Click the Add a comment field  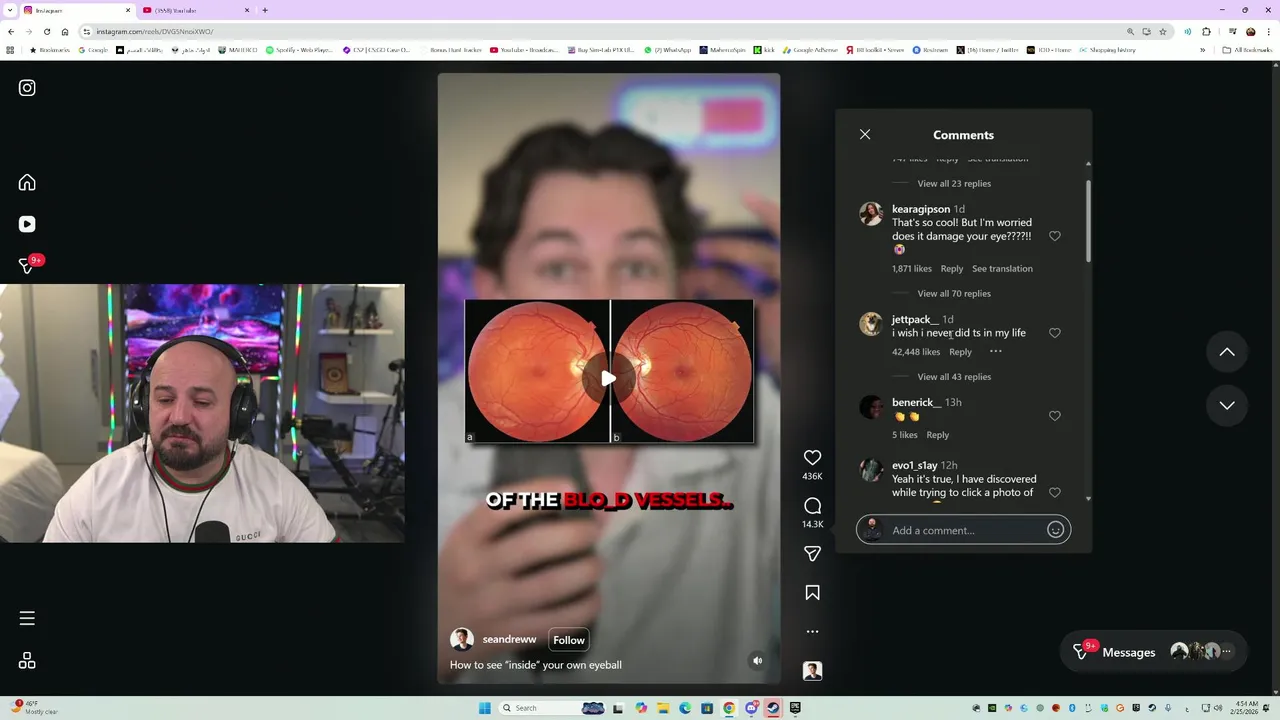click(964, 530)
